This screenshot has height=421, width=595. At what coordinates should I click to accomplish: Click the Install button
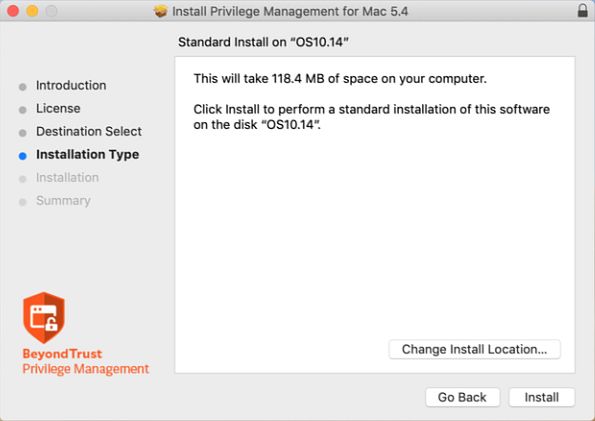pyautogui.click(x=541, y=397)
